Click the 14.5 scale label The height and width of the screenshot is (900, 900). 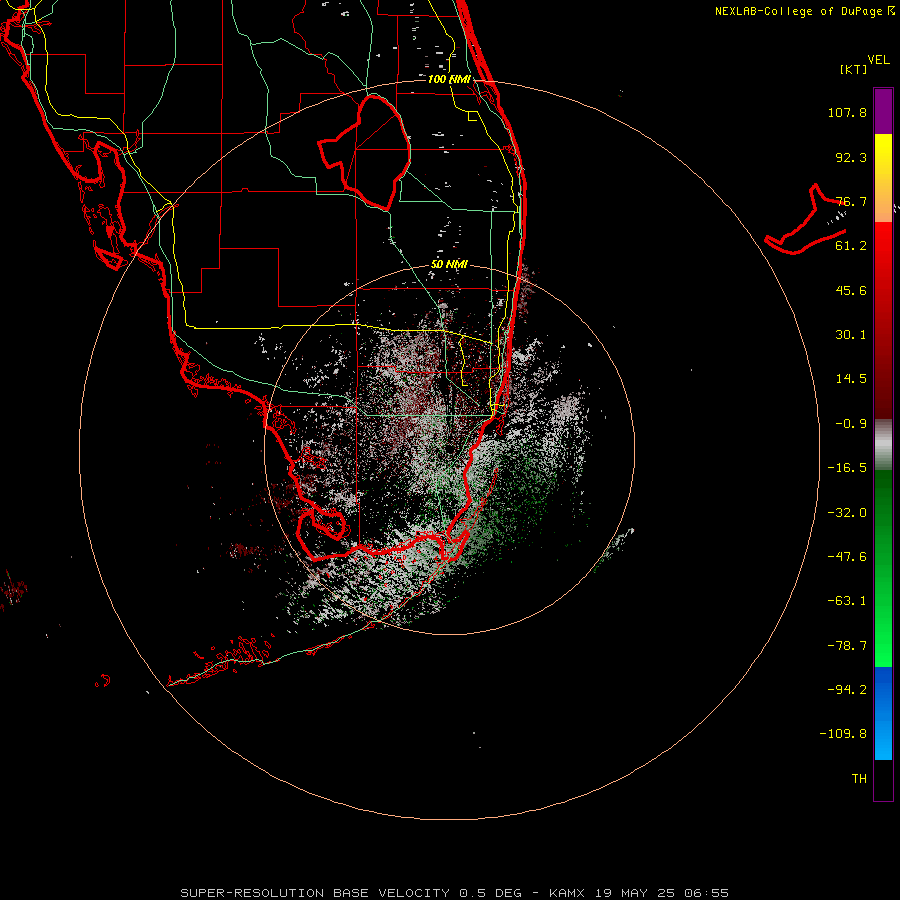click(851, 379)
